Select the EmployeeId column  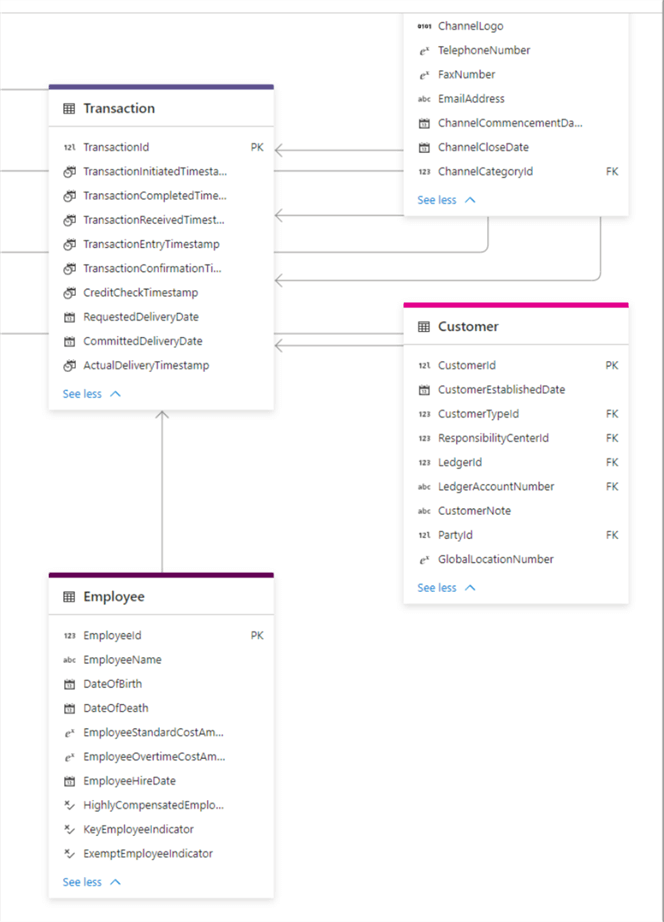(161, 636)
